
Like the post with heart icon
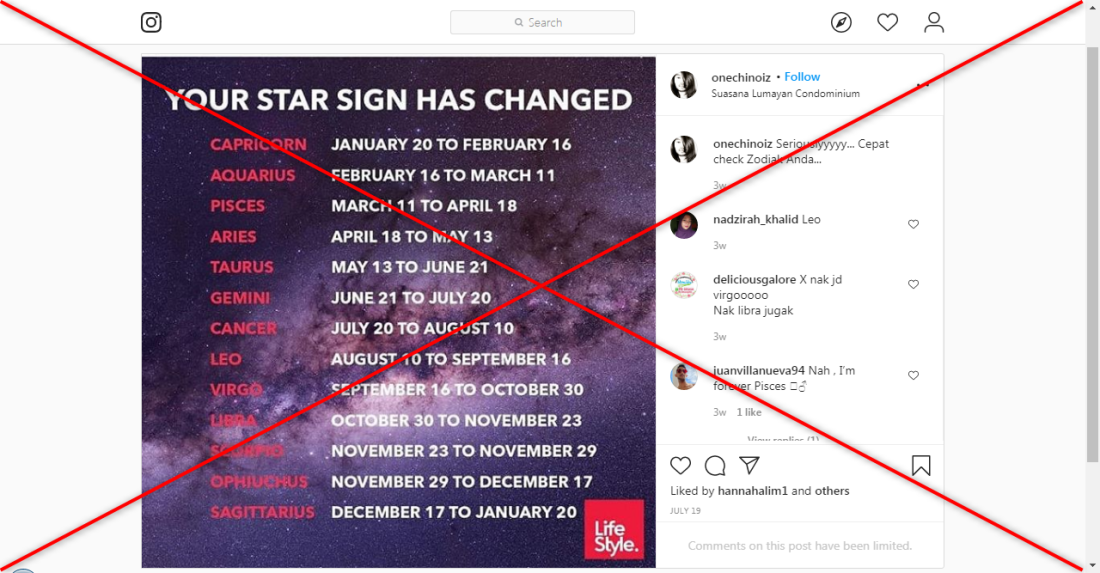[680, 465]
